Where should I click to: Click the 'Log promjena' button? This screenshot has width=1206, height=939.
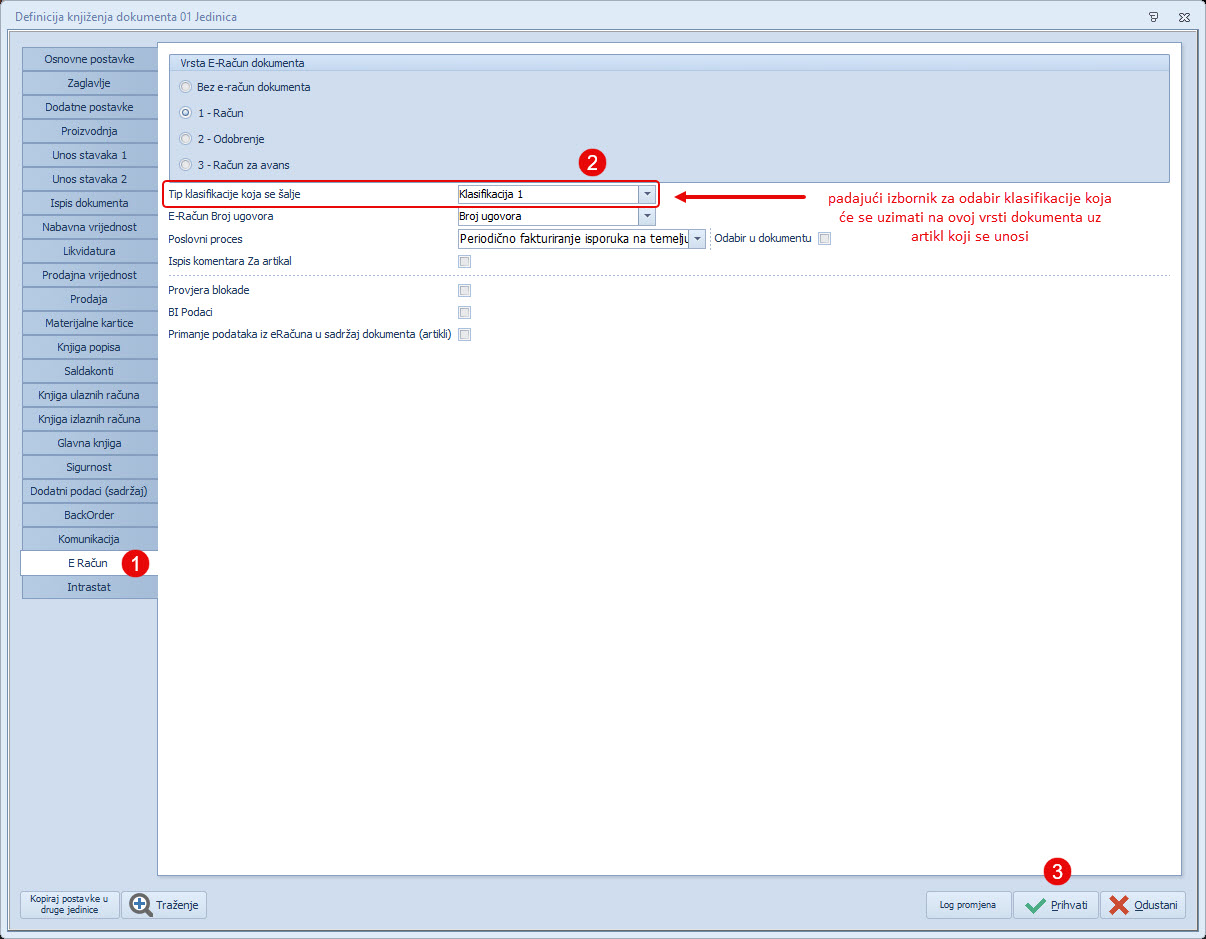967,905
